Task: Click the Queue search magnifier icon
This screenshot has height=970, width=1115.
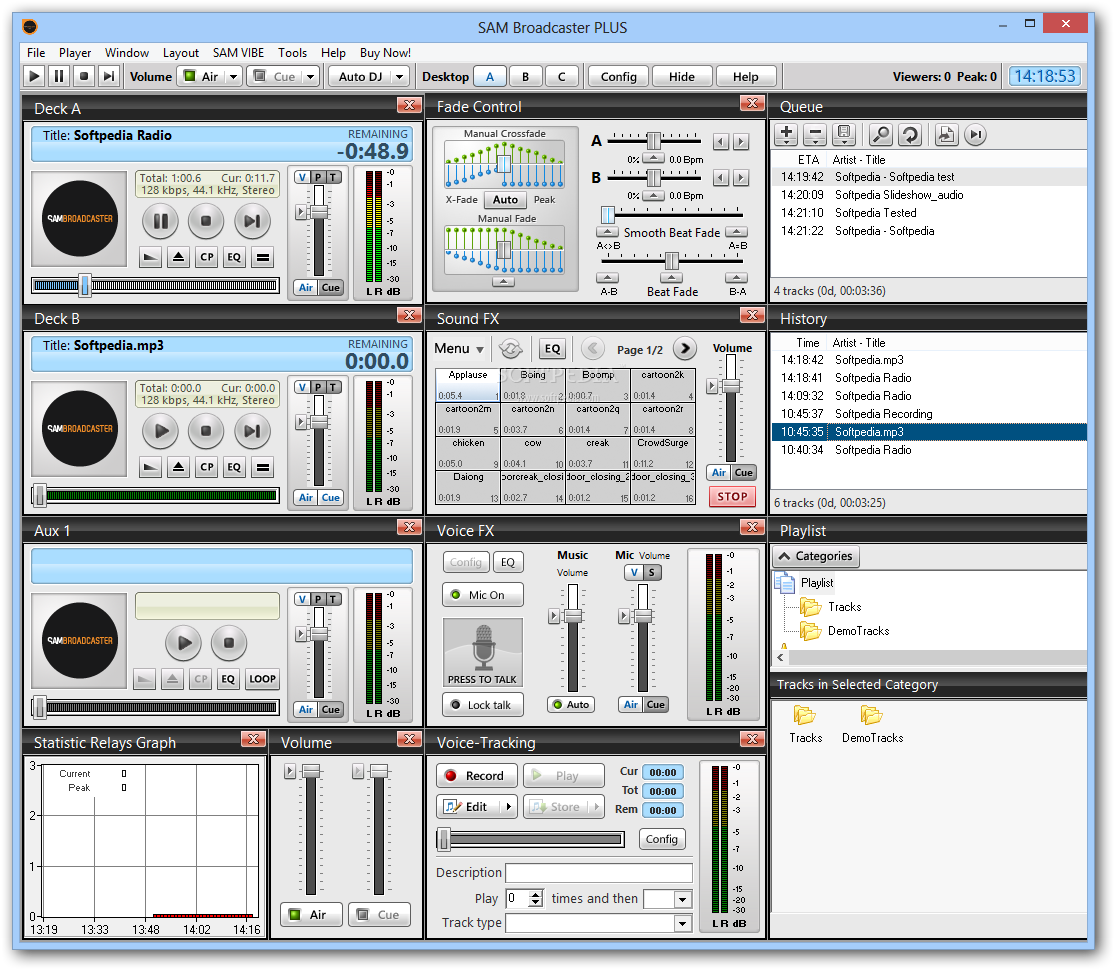Action: tap(881, 134)
